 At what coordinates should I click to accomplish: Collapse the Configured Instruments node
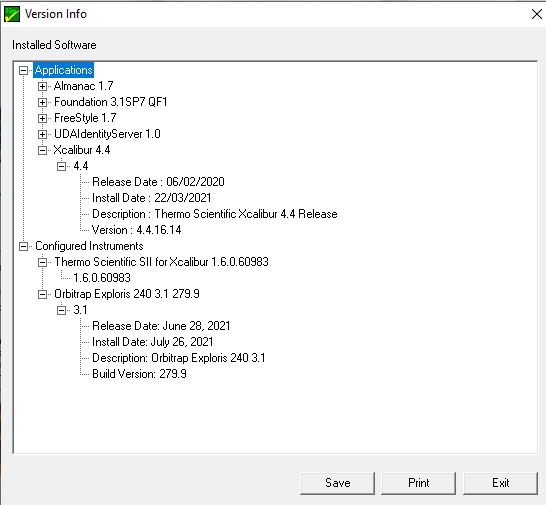click(x=23, y=247)
